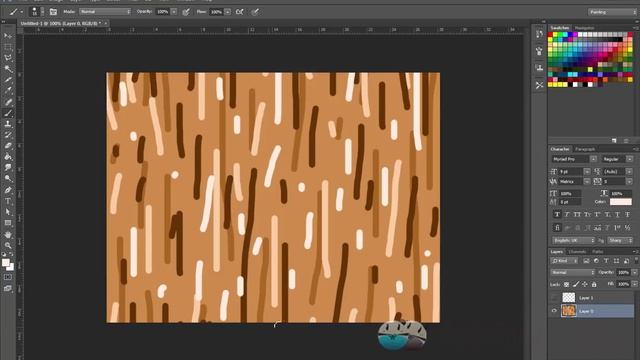Open brush Flow slider arrow

pyautogui.click(x=228, y=12)
